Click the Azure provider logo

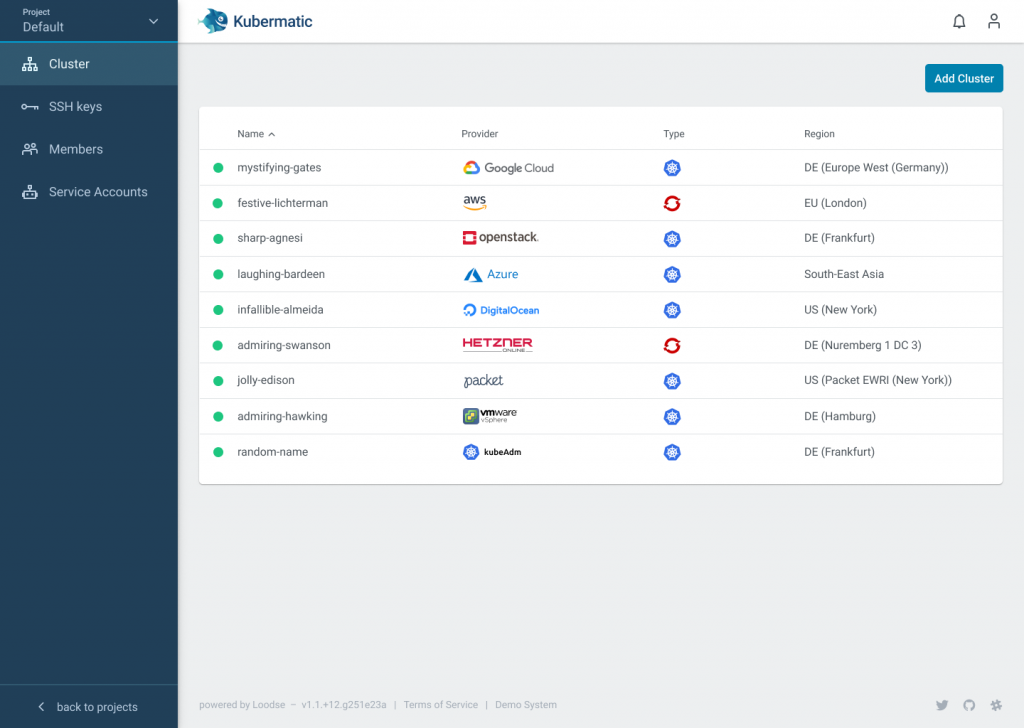coord(490,274)
